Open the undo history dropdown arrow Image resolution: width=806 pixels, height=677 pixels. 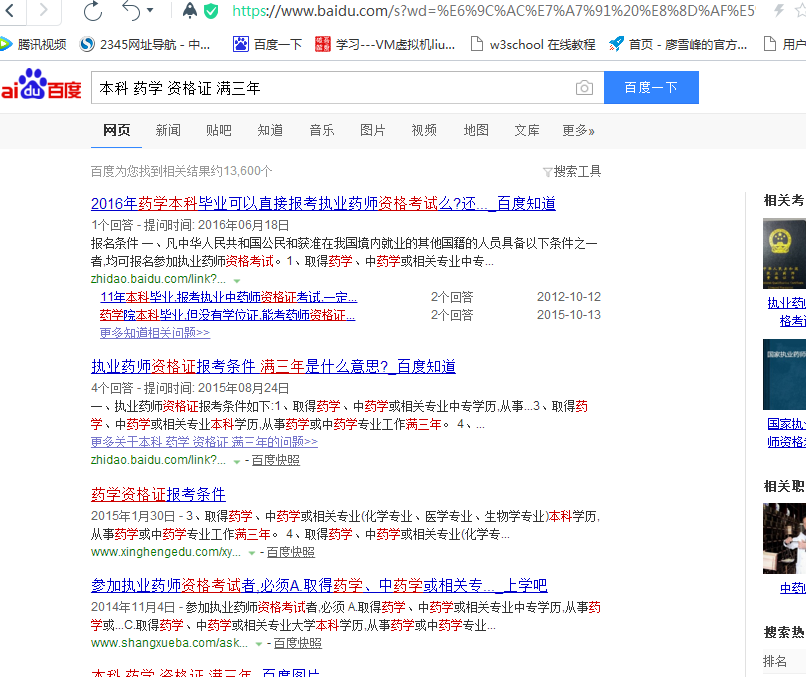click(x=150, y=10)
